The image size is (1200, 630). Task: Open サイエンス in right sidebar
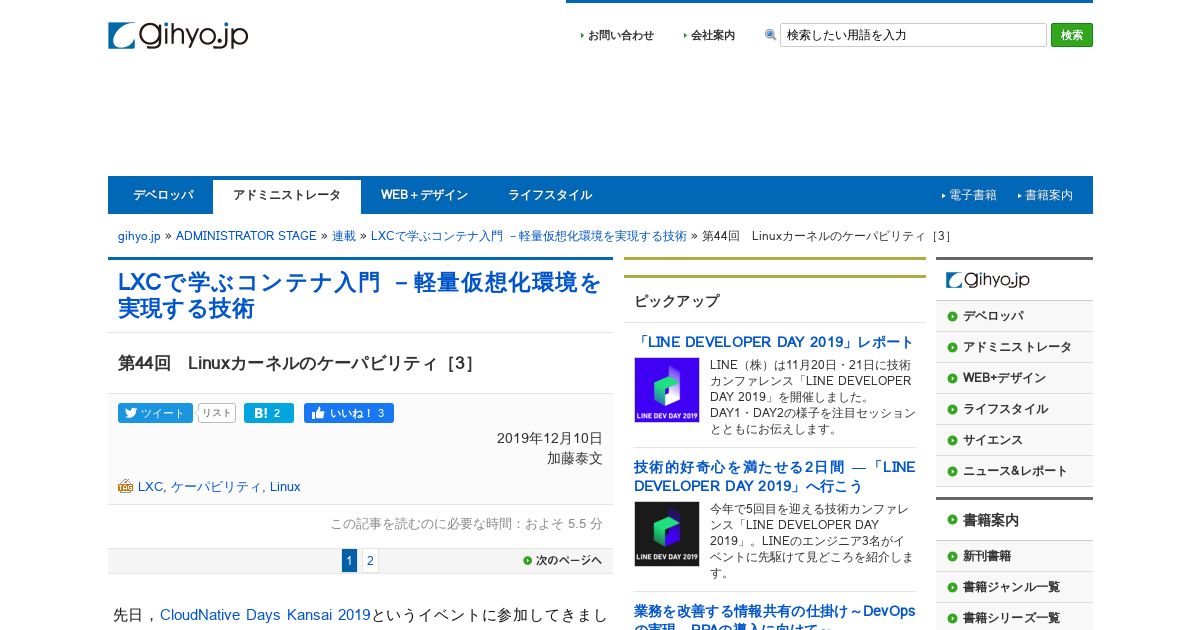coord(1014,440)
